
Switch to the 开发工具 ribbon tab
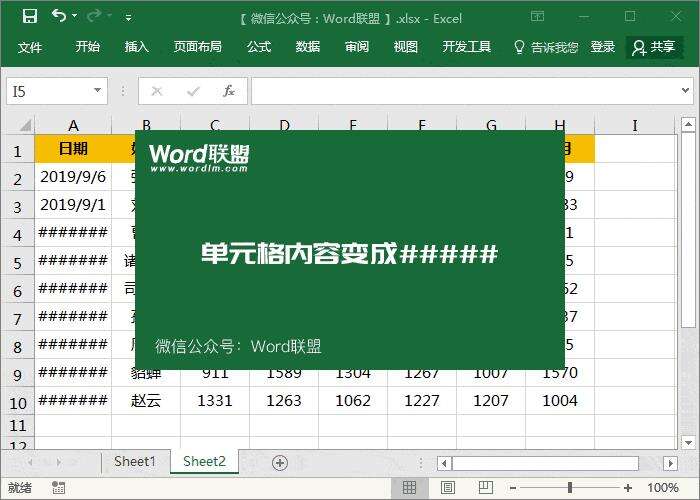tap(467, 47)
